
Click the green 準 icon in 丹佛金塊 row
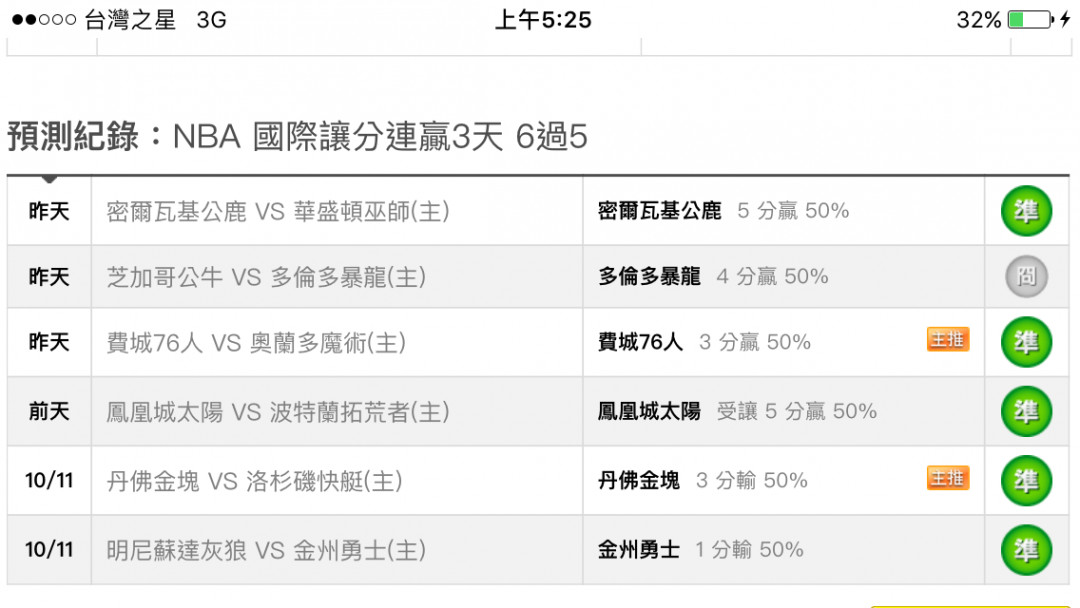click(x=1026, y=481)
